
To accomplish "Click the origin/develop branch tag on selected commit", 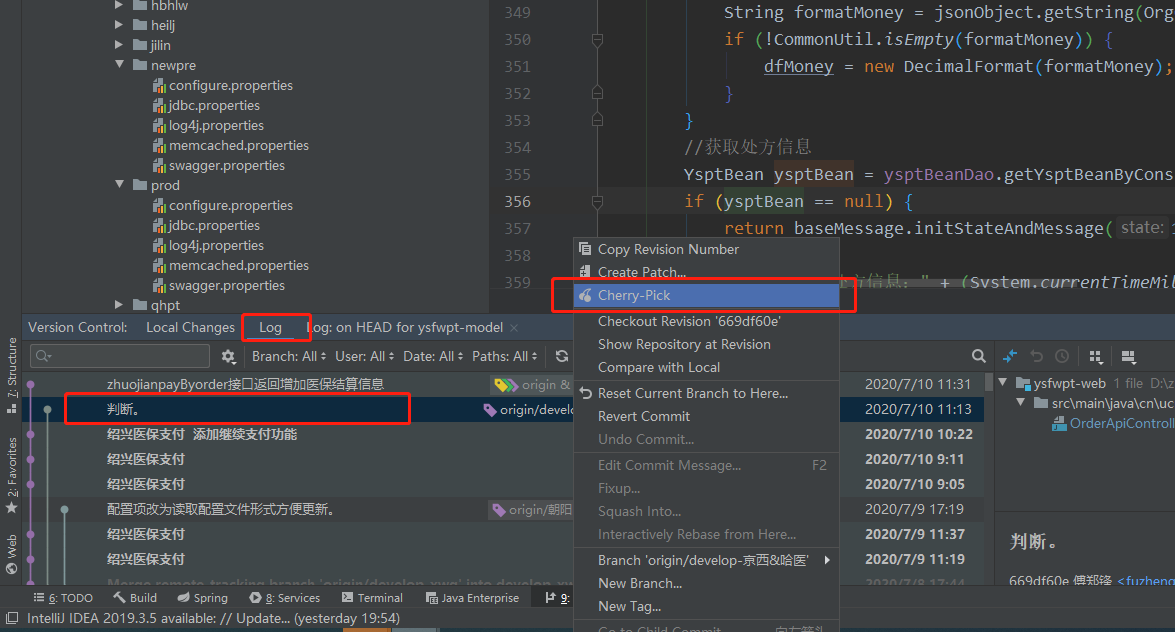I will point(528,409).
